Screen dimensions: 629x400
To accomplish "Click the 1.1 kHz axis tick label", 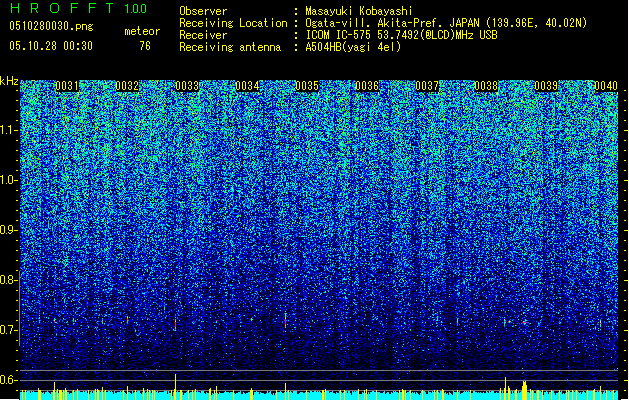I will point(8,130).
